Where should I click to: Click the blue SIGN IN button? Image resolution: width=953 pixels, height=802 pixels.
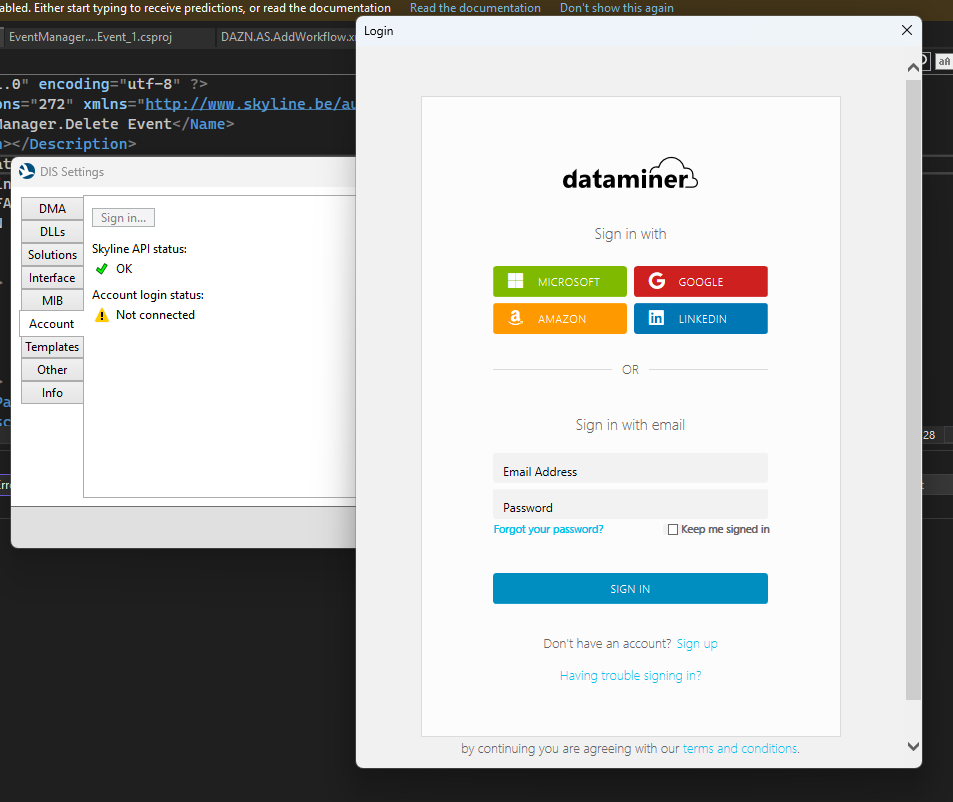tap(630, 588)
